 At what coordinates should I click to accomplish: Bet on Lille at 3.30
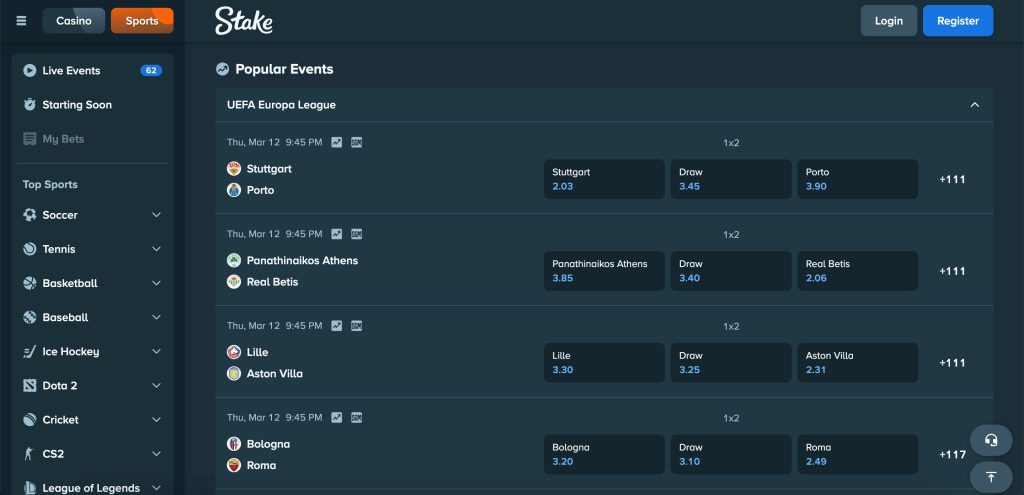[x=604, y=362]
